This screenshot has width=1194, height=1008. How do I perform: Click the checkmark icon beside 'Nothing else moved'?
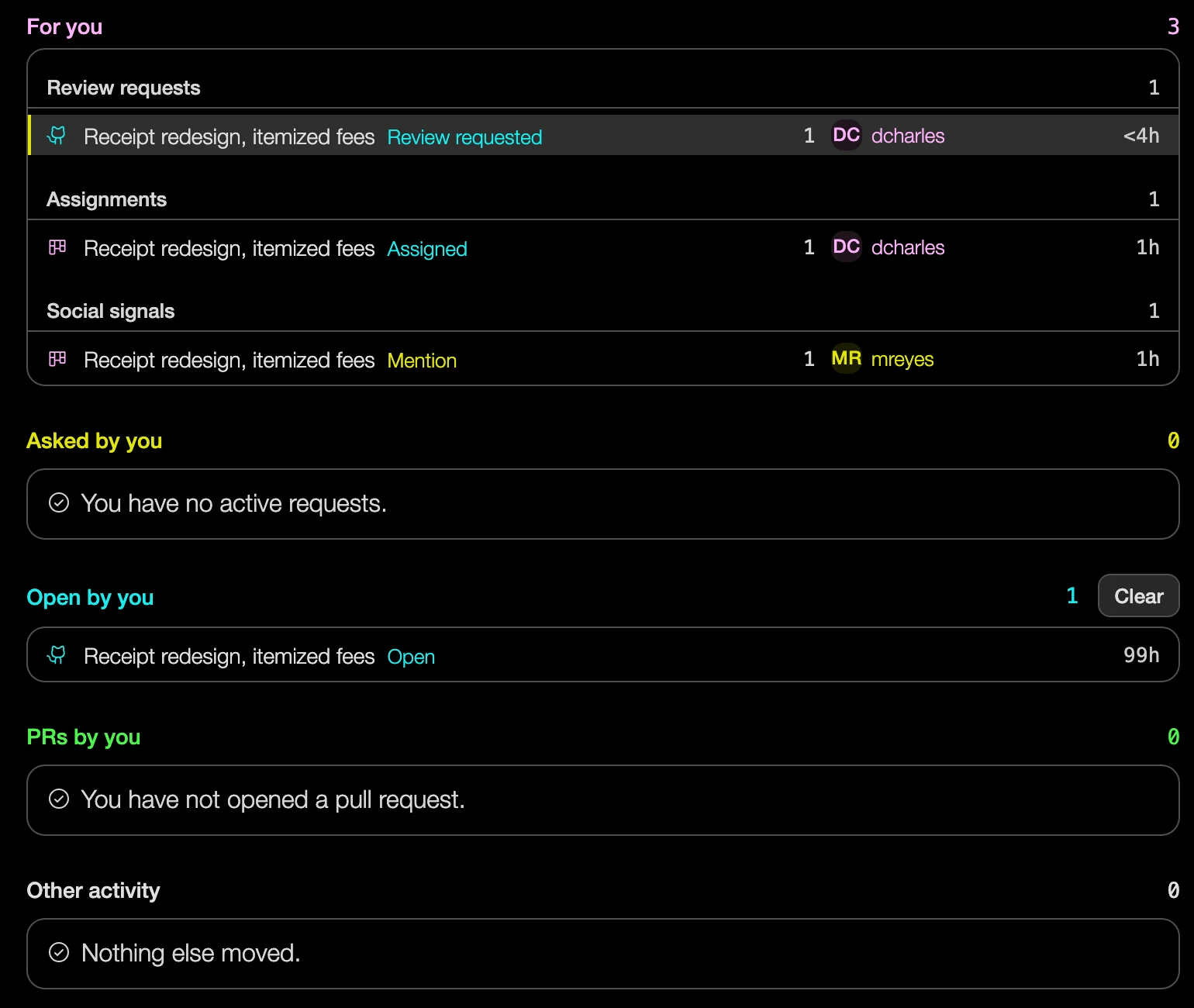[59, 953]
